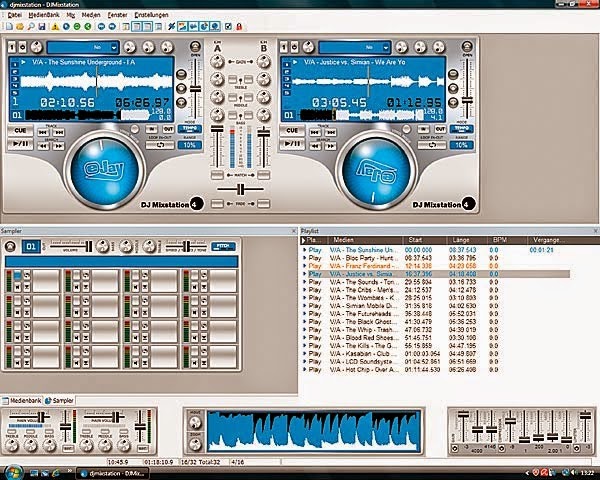Click the open folder toolbar icon
The width and height of the screenshot is (600, 480).
pyautogui.click(x=20, y=26)
